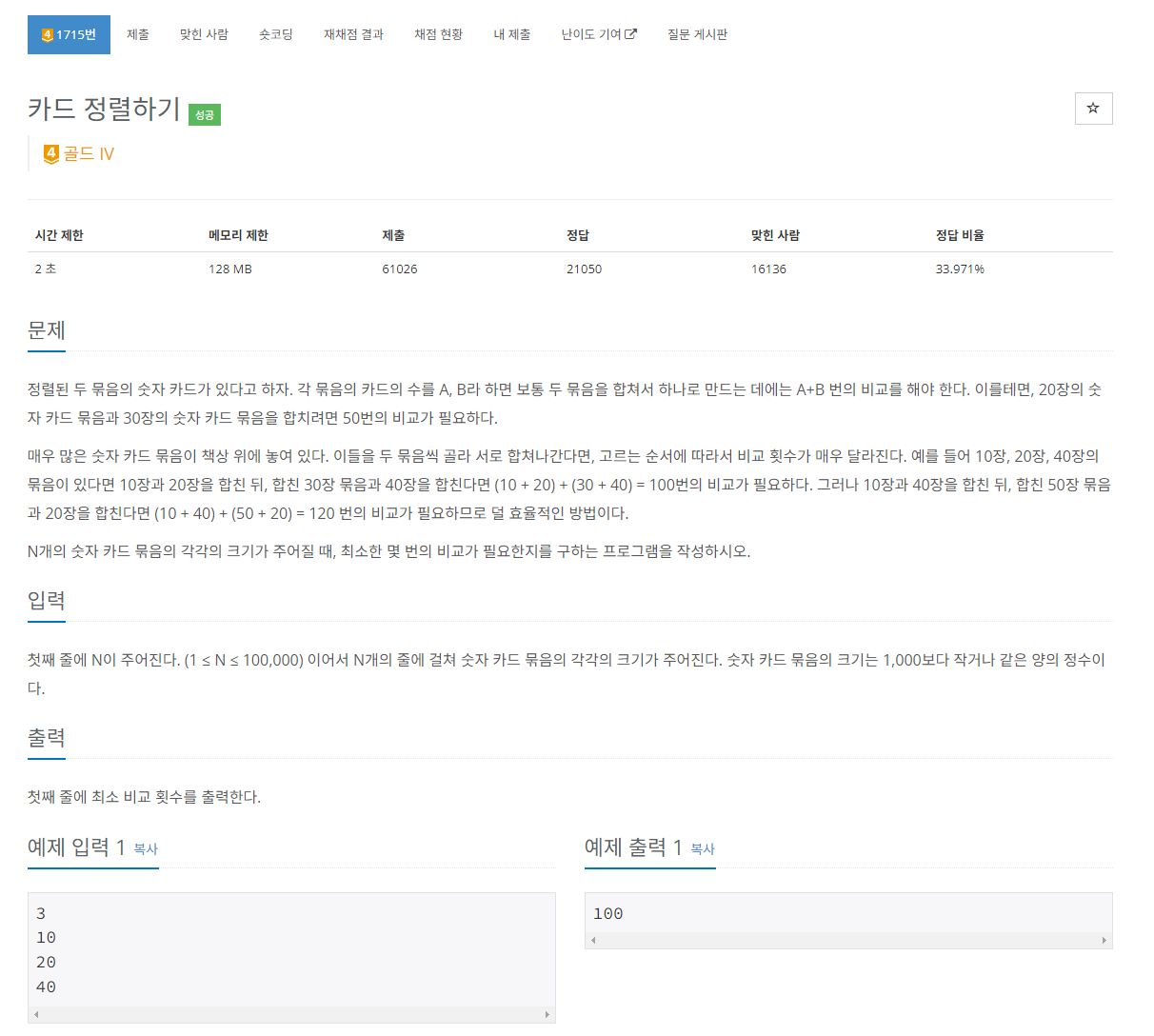Open the 숏코딩 tab

click(x=276, y=34)
